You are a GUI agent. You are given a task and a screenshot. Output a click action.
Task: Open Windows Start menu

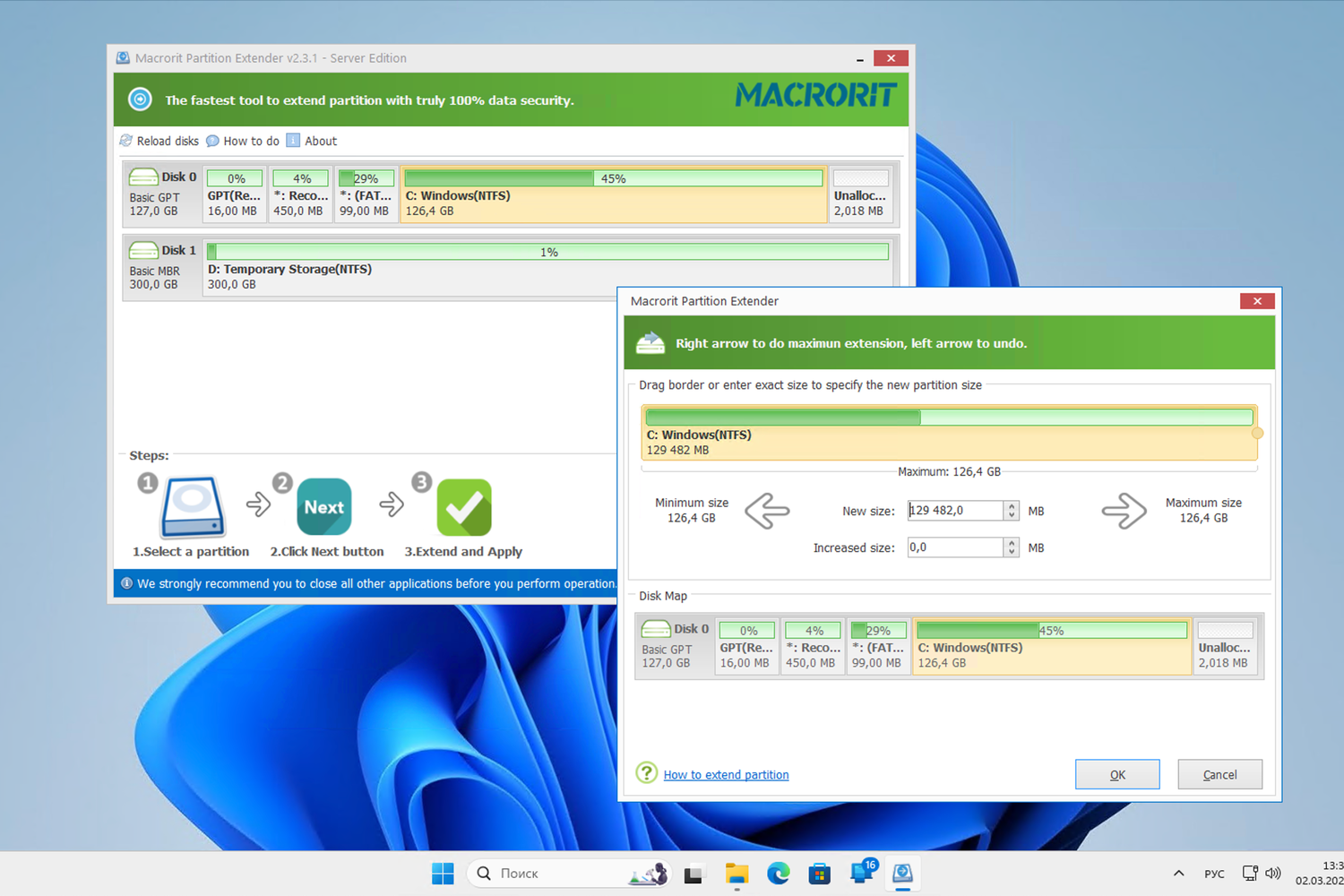click(443, 874)
